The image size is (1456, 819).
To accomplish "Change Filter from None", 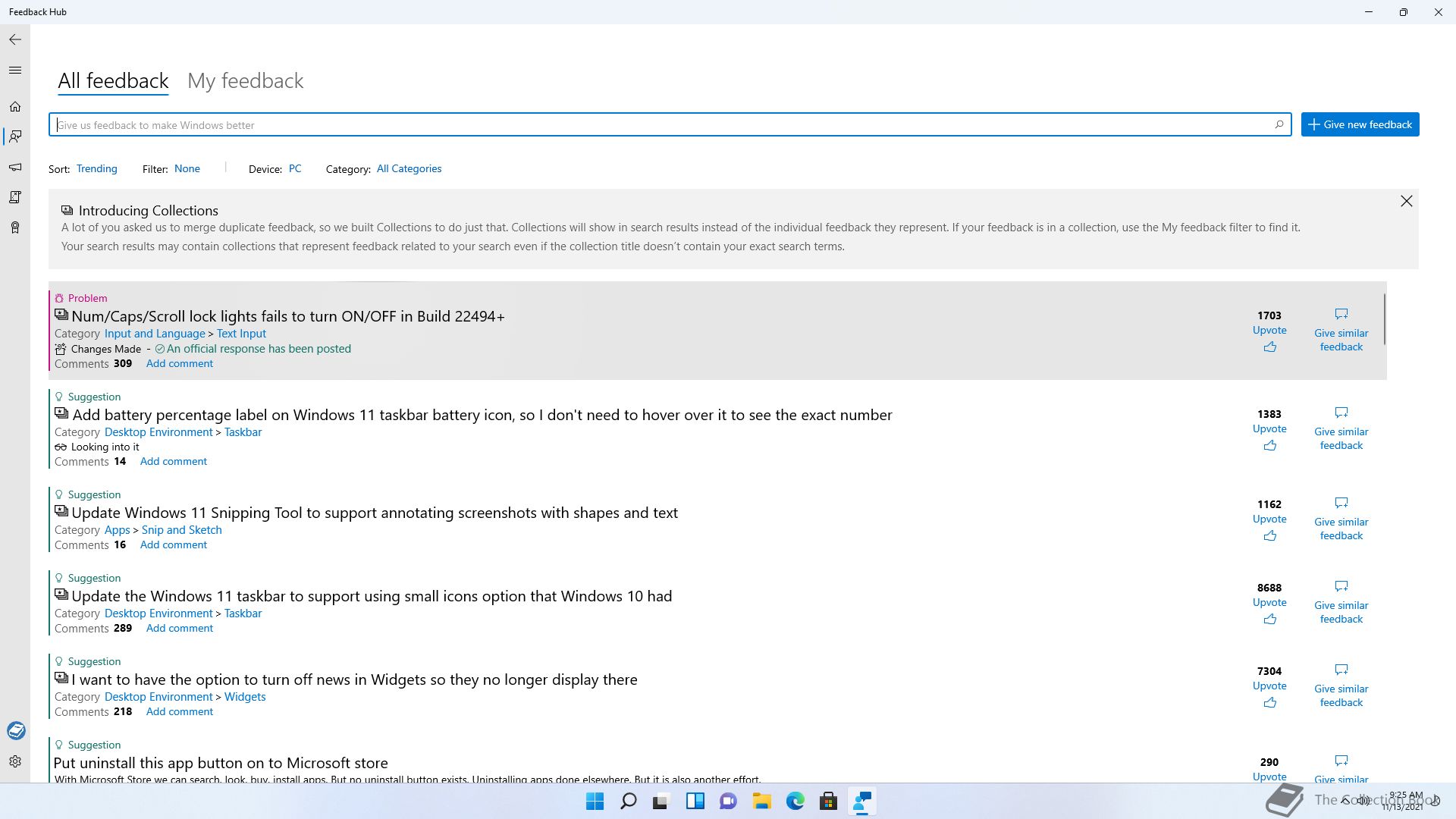I will [187, 168].
